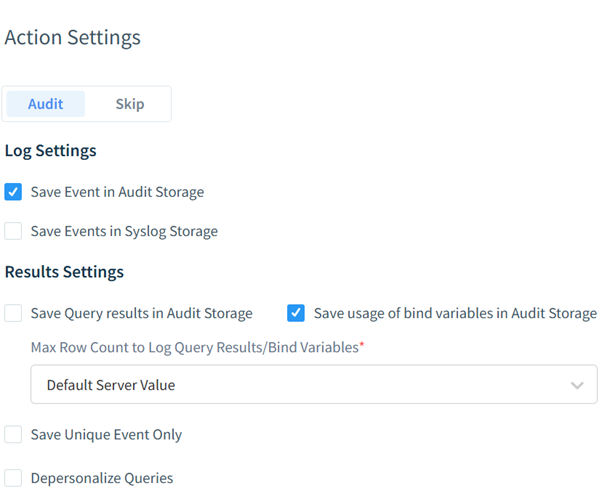This screenshot has width=602, height=499.
Task: Click the Action Settings title
Action: click(73, 38)
